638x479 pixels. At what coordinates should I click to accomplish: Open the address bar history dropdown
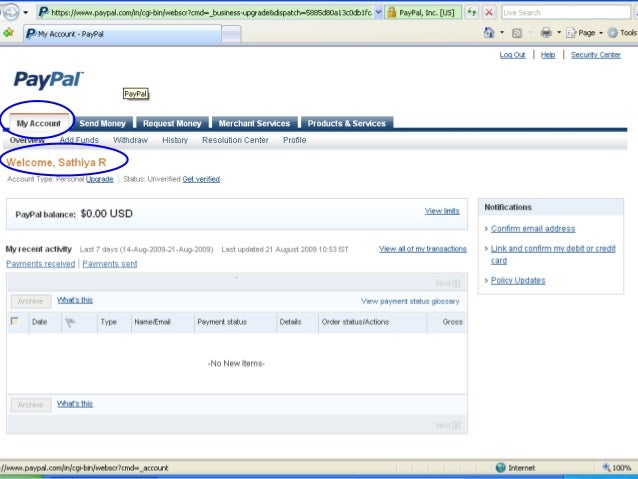[x=378, y=12]
